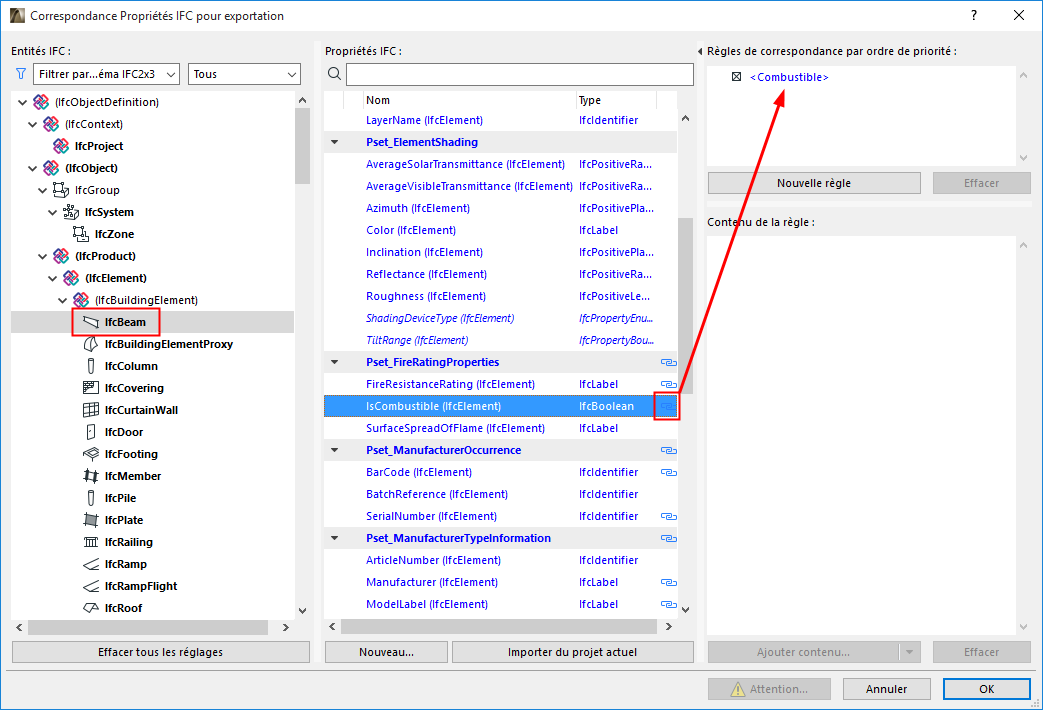This screenshot has width=1043, height=710.
Task: Select the BatchReference (IfcElement) property
Action: pyautogui.click(x=500, y=494)
